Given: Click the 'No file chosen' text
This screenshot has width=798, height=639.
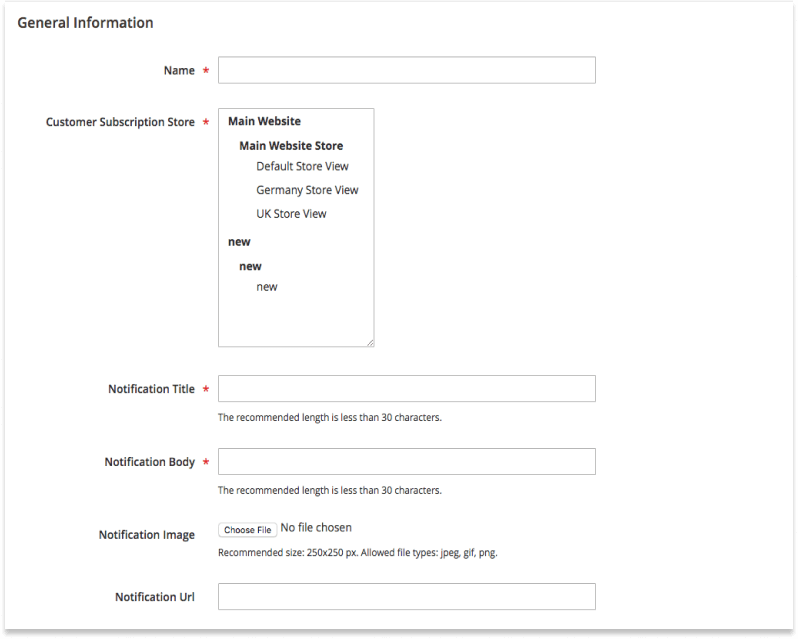Looking at the screenshot, I should [x=316, y=528].
